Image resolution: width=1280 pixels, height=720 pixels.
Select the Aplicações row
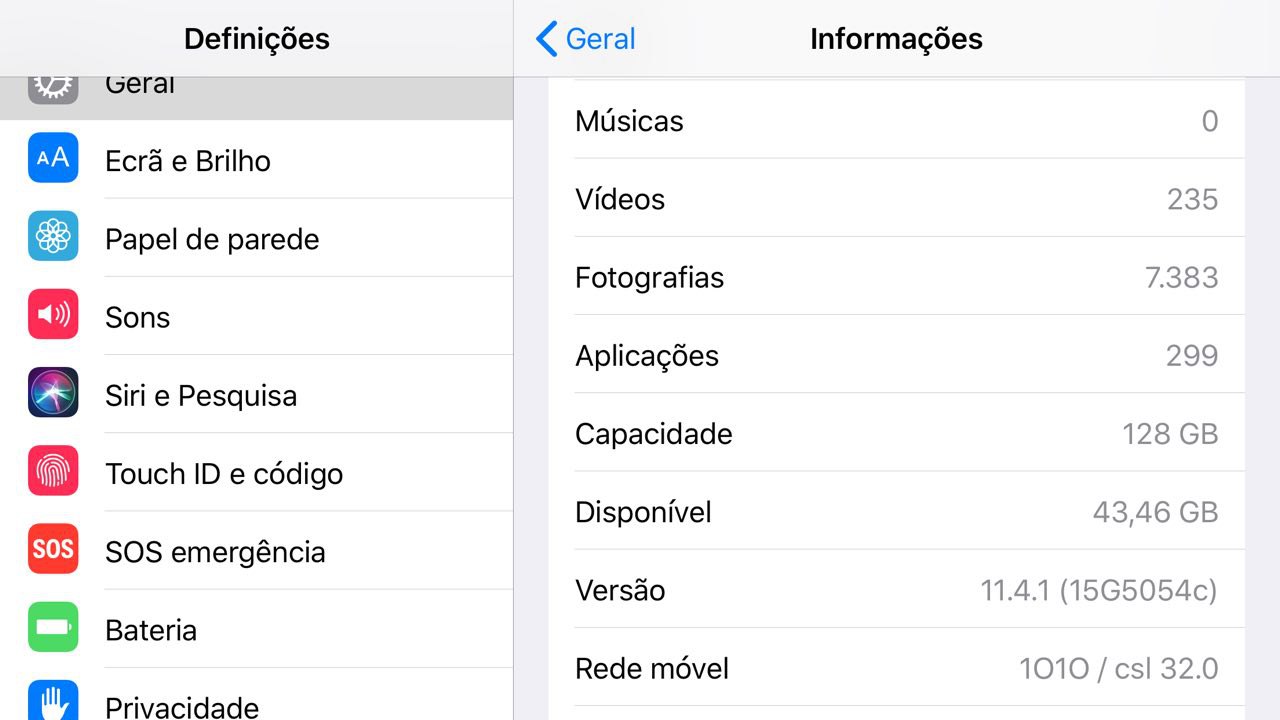coord(896,356)
